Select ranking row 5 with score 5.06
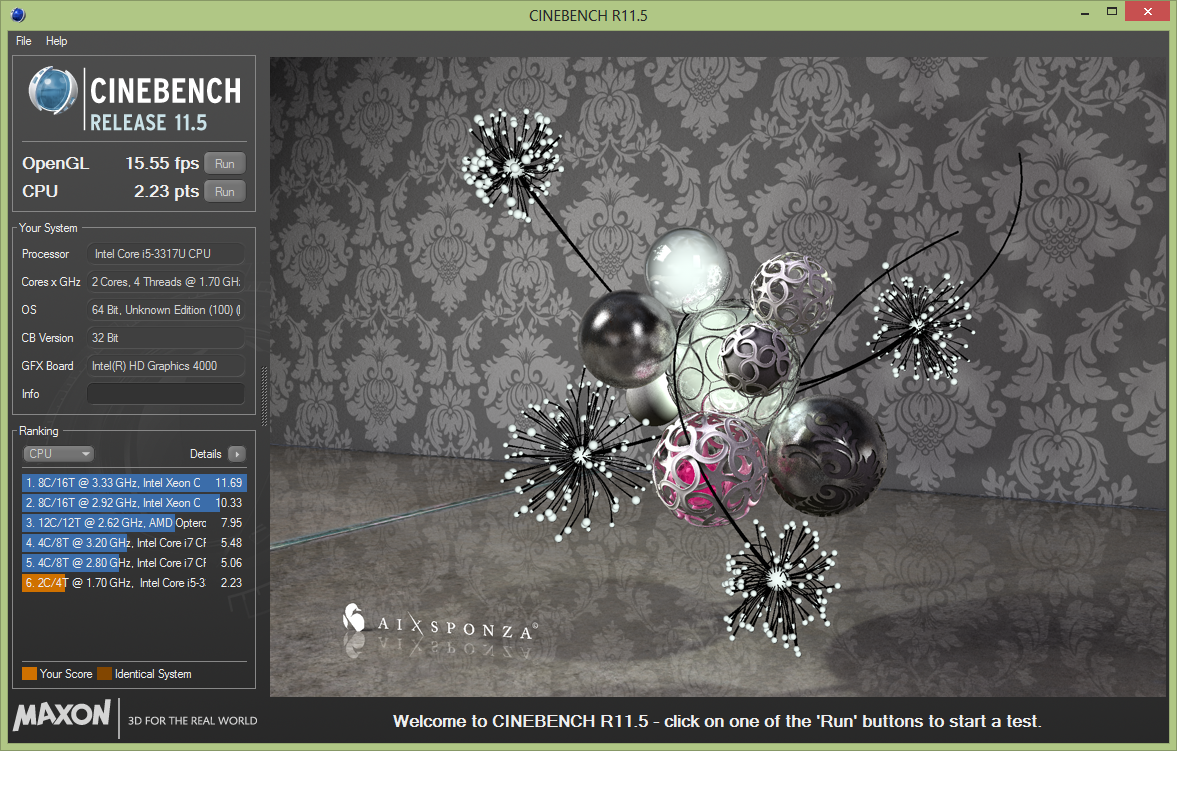 (134, 563)
